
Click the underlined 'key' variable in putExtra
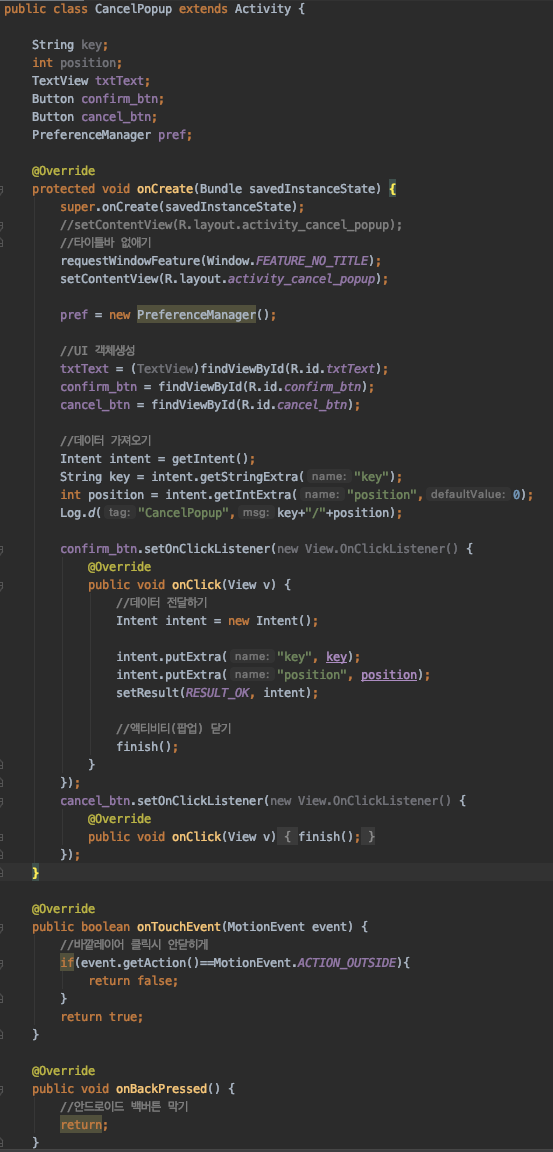[336, 657]
